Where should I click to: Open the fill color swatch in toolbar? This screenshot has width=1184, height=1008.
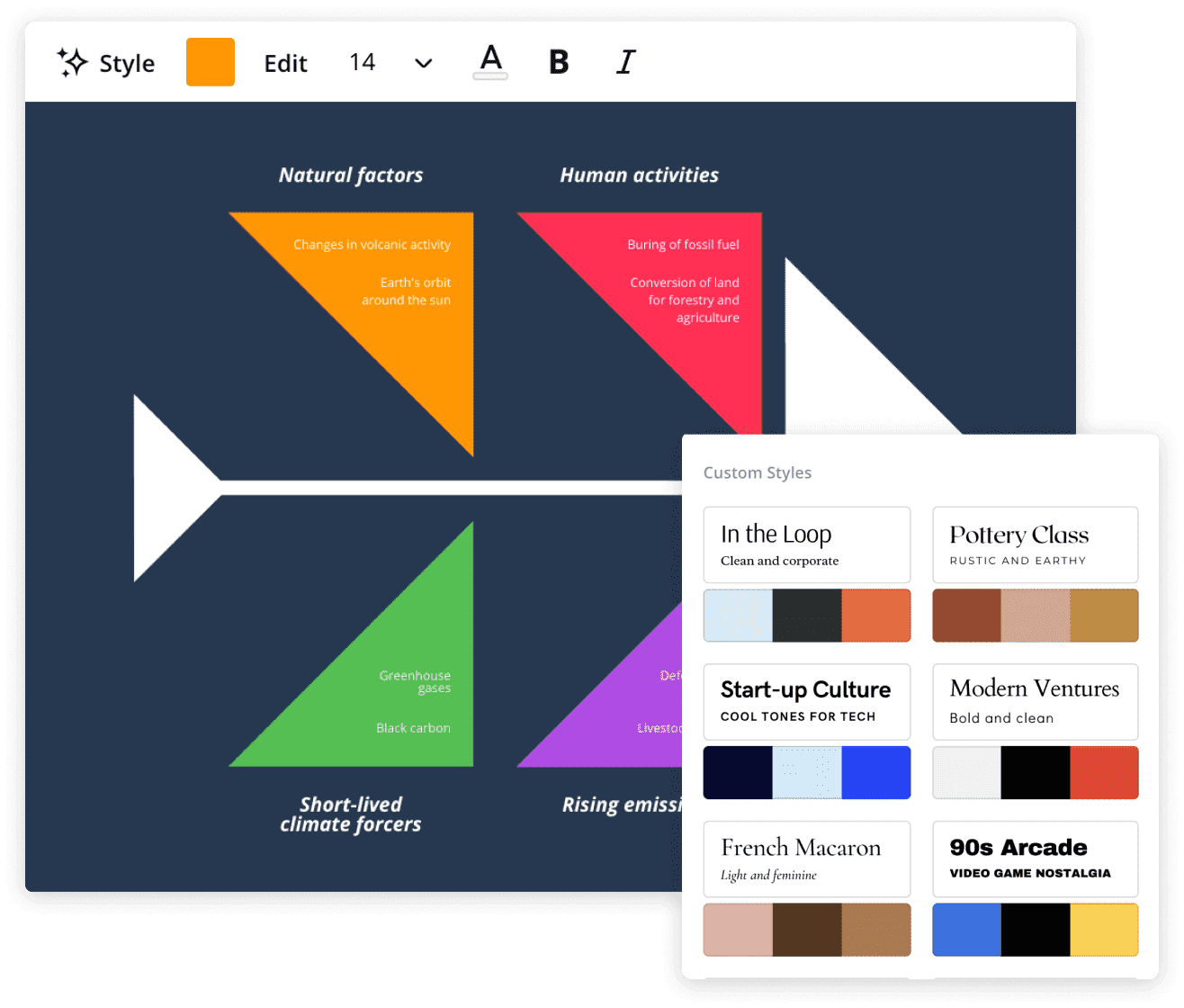[211, 62]
